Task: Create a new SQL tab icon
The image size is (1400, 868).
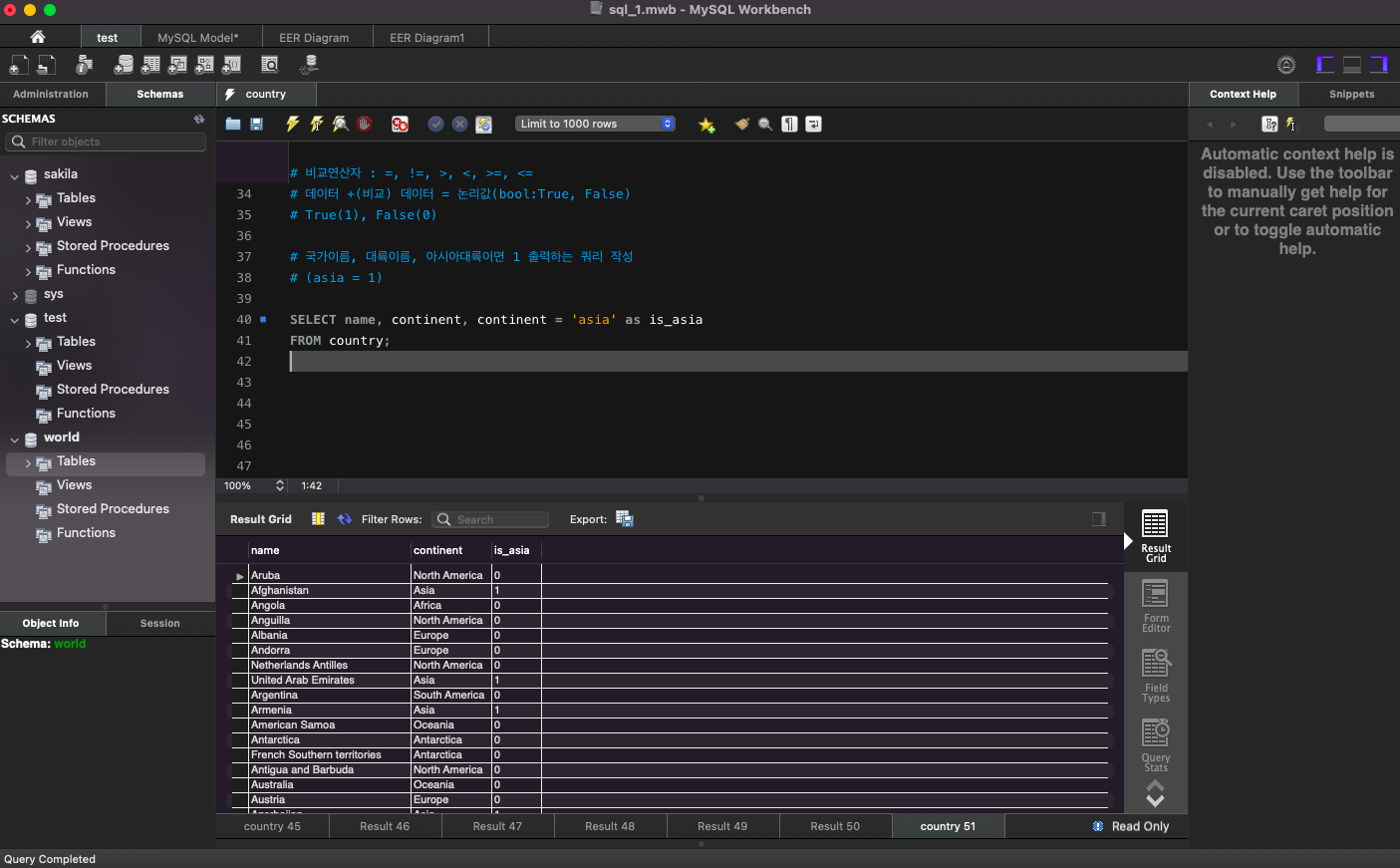Action: coord(18,65)
